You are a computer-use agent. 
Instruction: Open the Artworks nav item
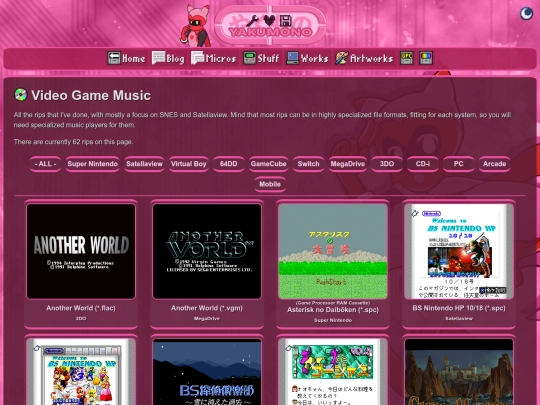coord(364,58)
